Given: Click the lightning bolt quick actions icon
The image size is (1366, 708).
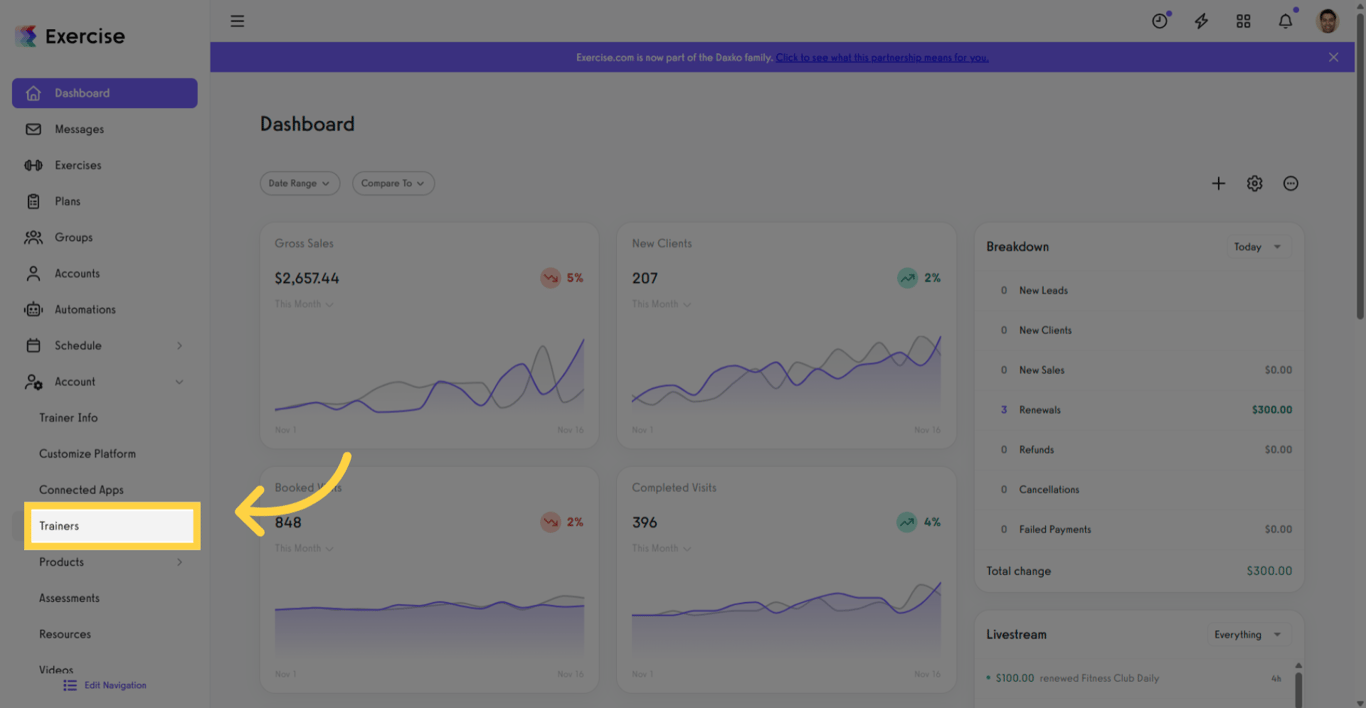Looking at the screenshot, I should pos(1201,20).
